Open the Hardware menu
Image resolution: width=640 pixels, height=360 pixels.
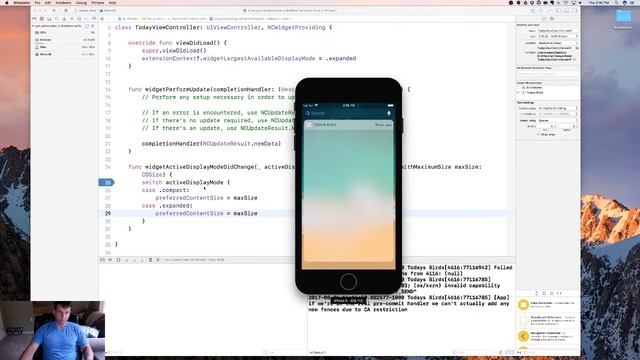tap(63, 2)
